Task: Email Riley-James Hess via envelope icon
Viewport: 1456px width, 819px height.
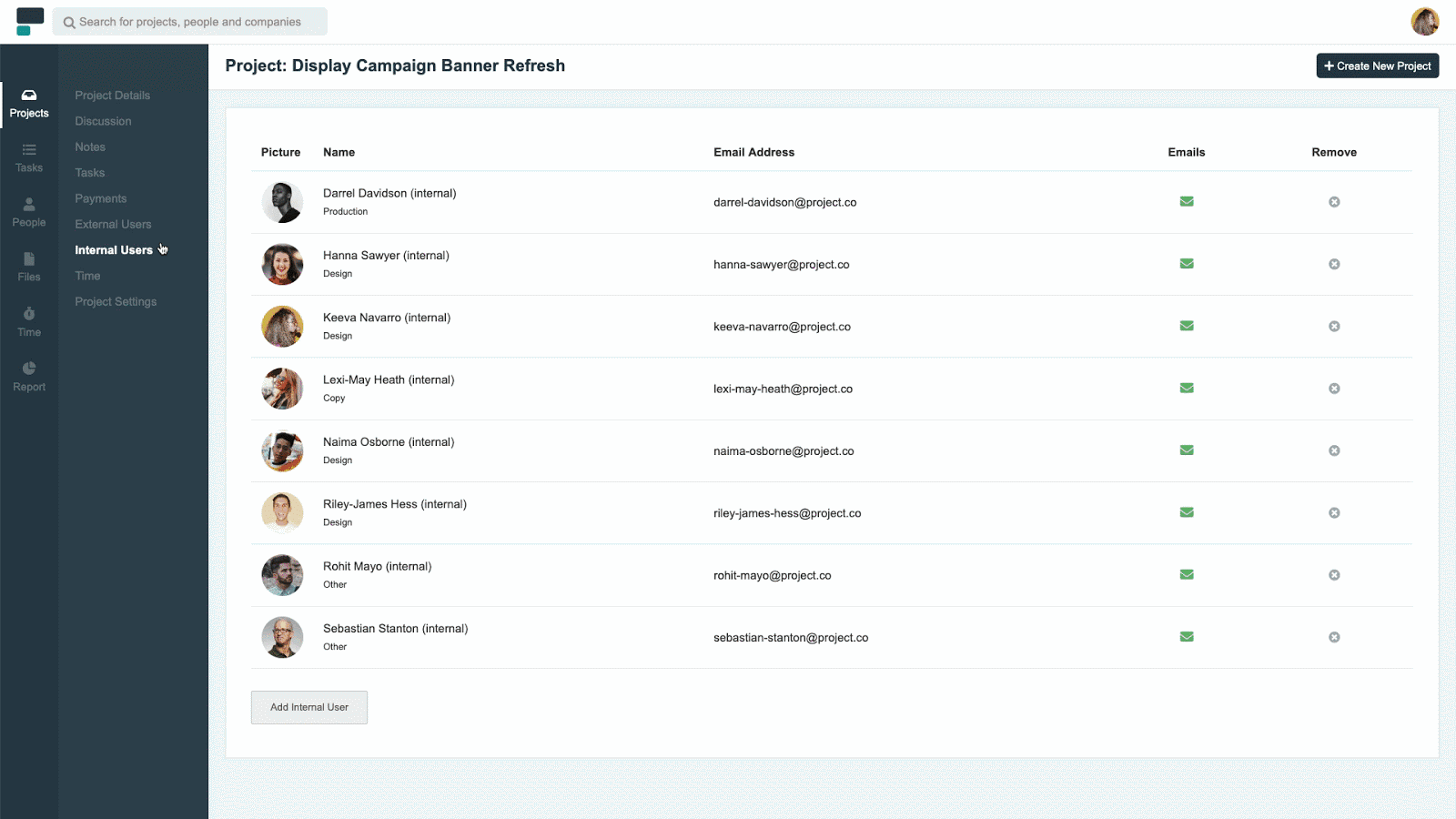Action: tap(1187, 512)
